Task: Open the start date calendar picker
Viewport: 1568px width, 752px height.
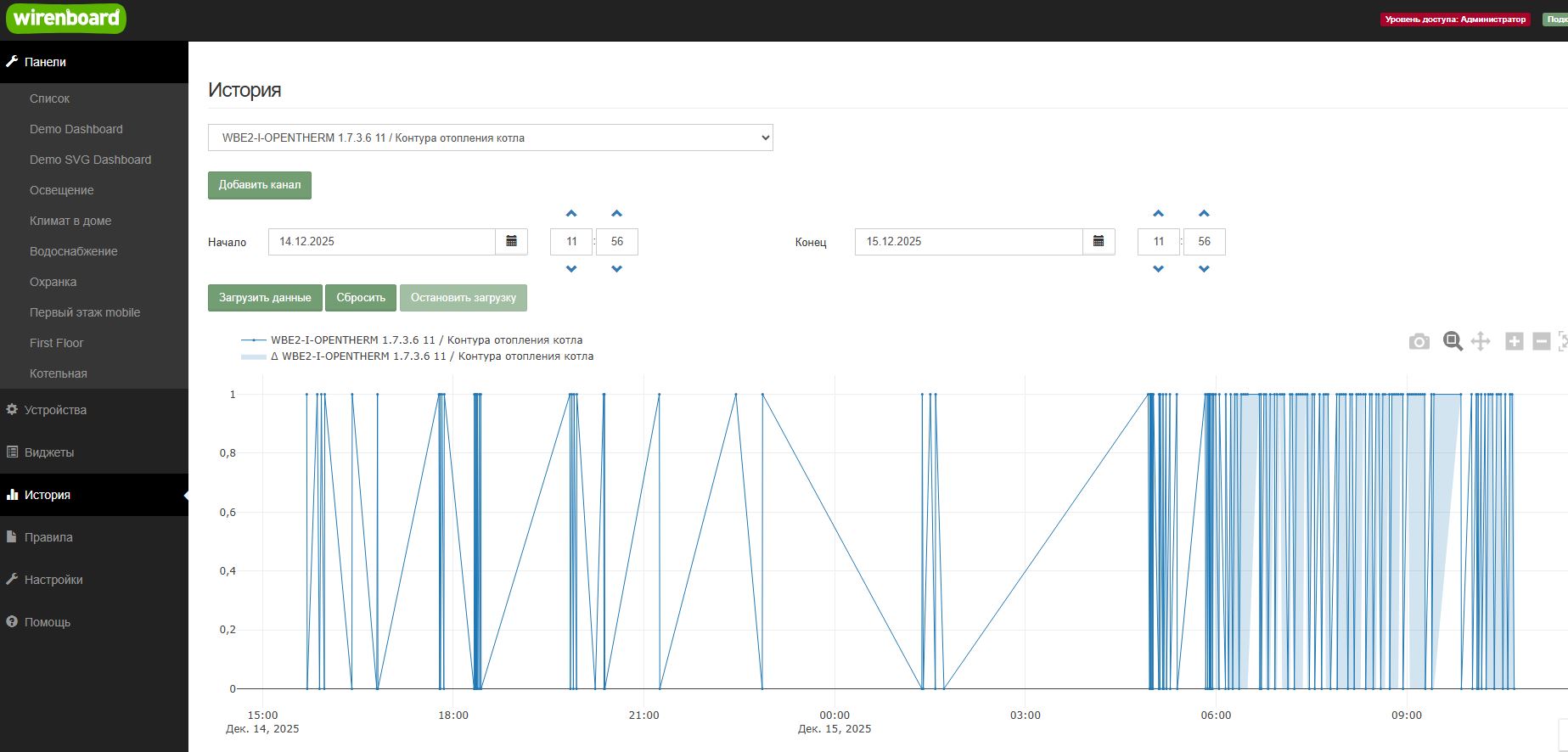Action: coord(511,242)
